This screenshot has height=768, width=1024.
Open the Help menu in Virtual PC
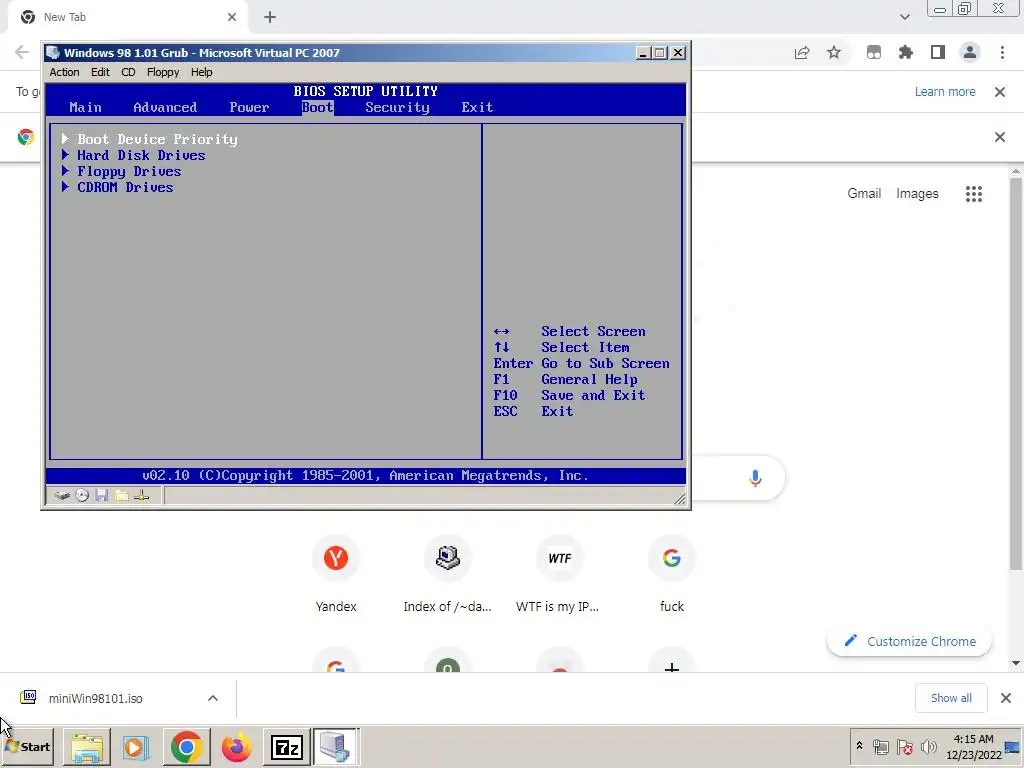click(202, 72)
